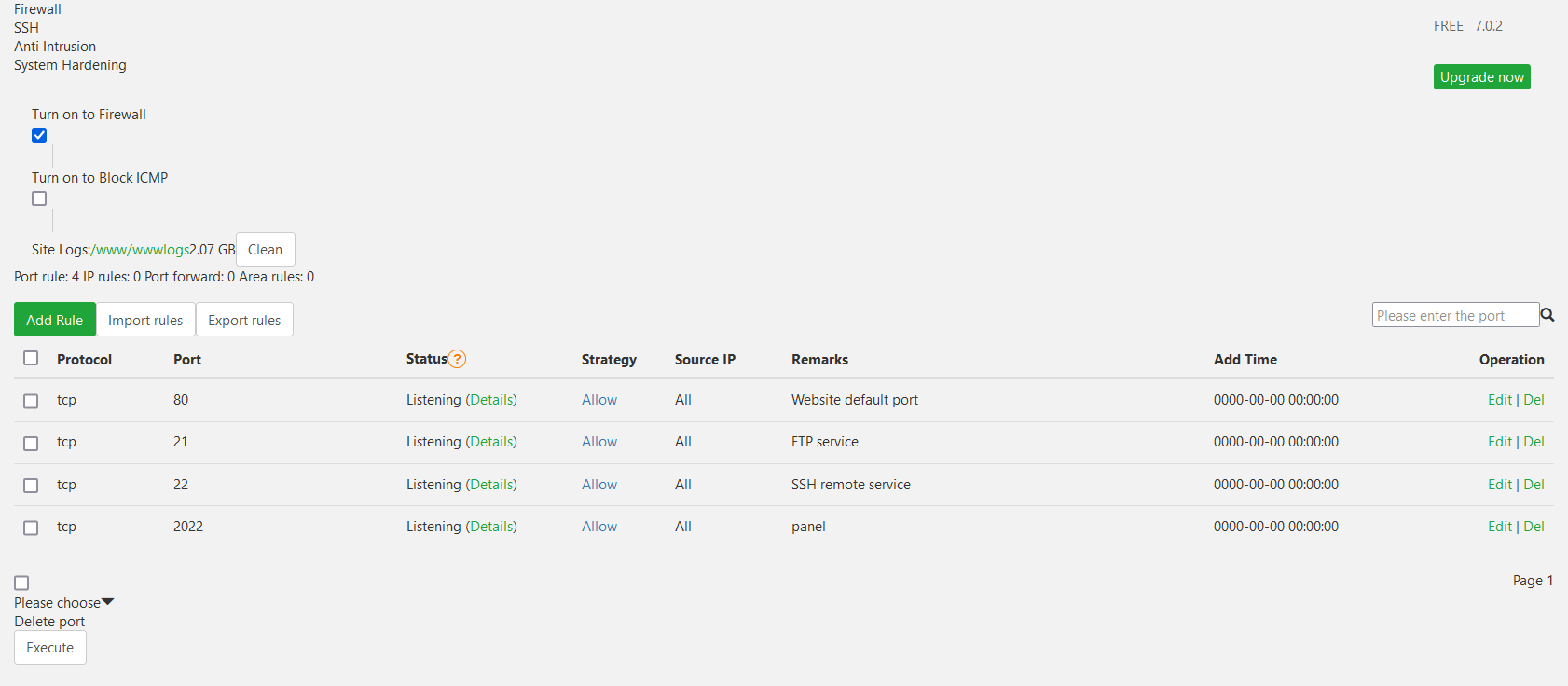
Task: Enable the Block ICMP checkbox
Action: pyautogui.click(x=39, y=199)
